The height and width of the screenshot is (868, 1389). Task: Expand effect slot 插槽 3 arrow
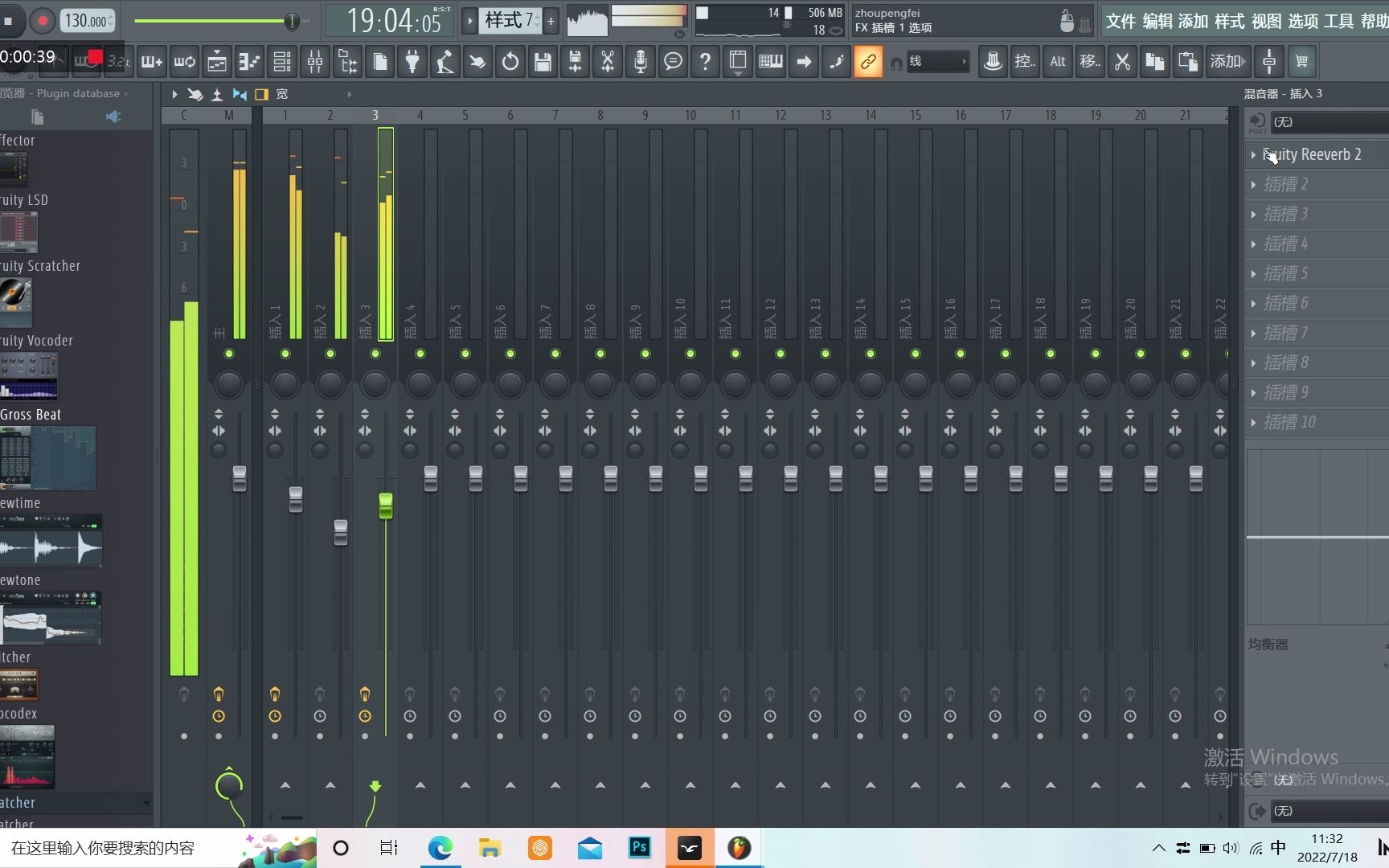coord(1253,214)
